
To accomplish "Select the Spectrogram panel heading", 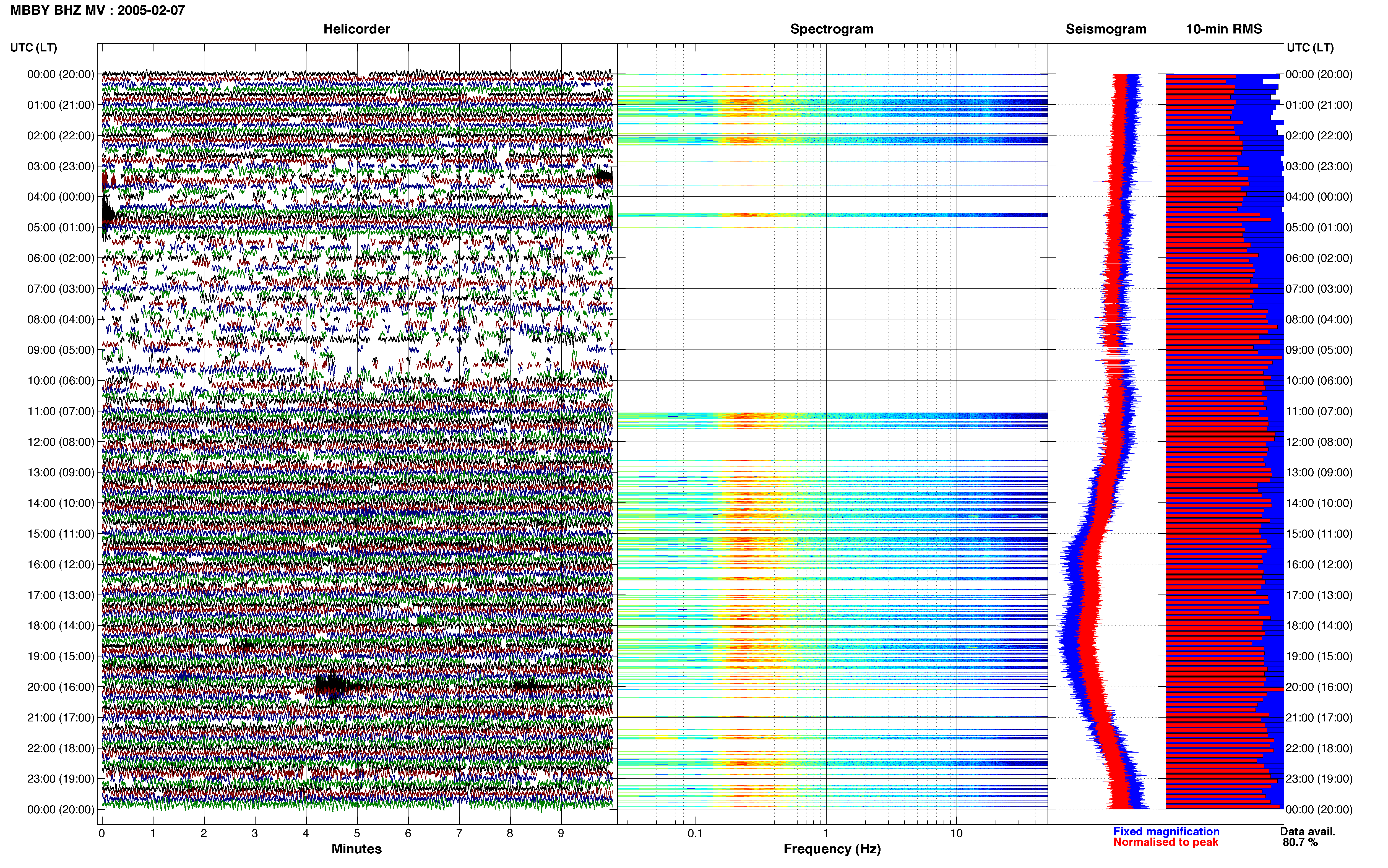I will [832, 29].
